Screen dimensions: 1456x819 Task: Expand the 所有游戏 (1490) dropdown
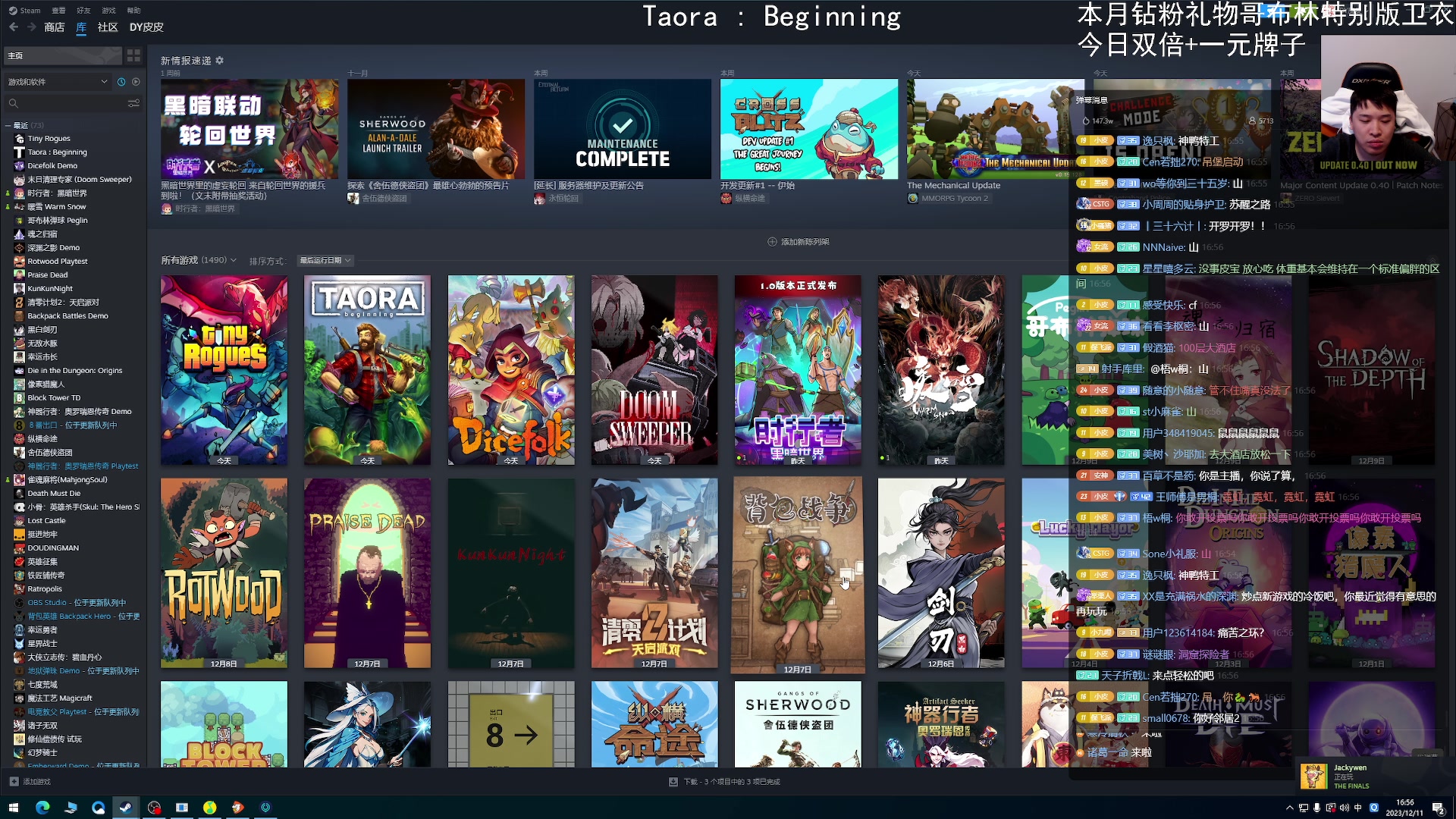pos(199,260)
